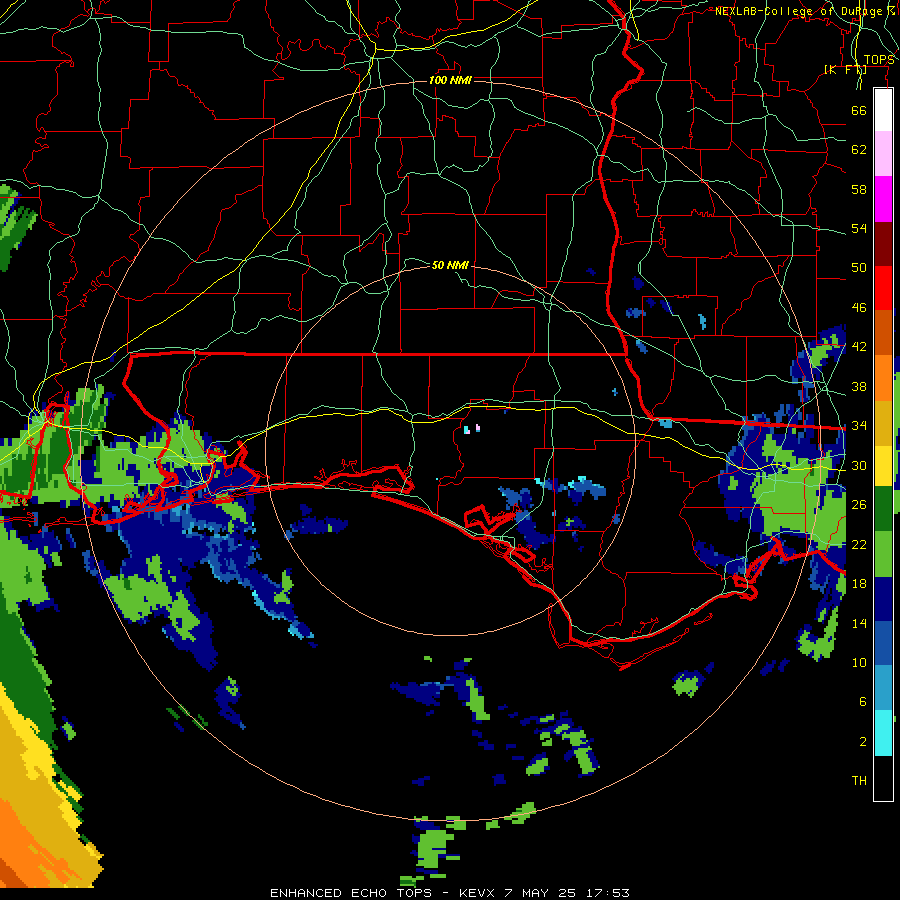Click the bright red 50 kft swatch
The height and width of the screenshot is (900, 900).
tap(883, 288)
